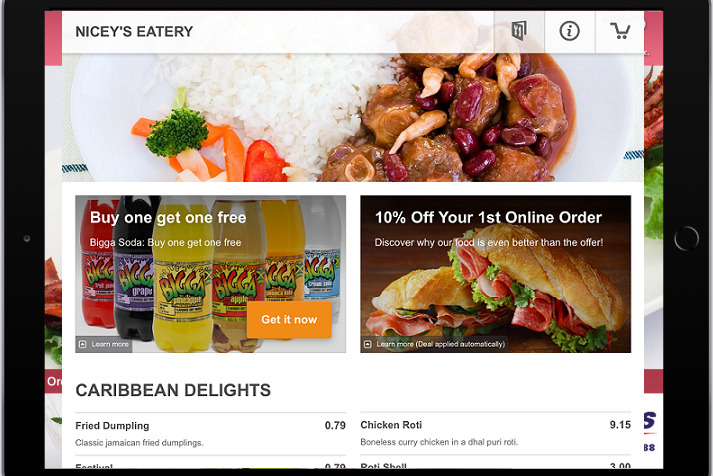Click the 10% Off Your 1st Online Order banner
The height and width of the screenshot is (476, 713).
click(x=496, y=274)
